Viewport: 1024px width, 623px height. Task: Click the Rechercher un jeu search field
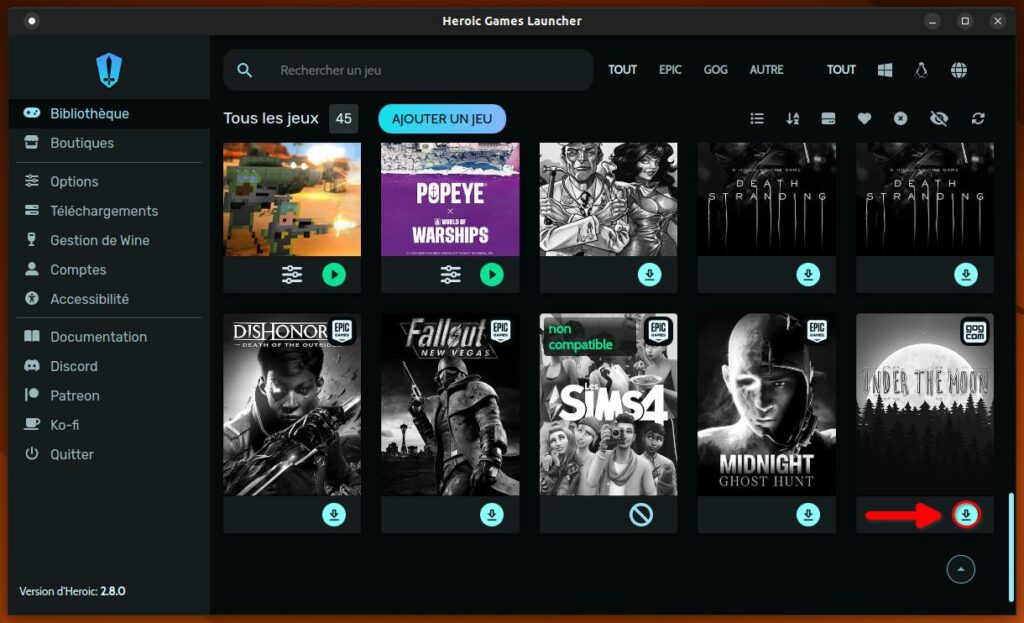click(420, 70)
